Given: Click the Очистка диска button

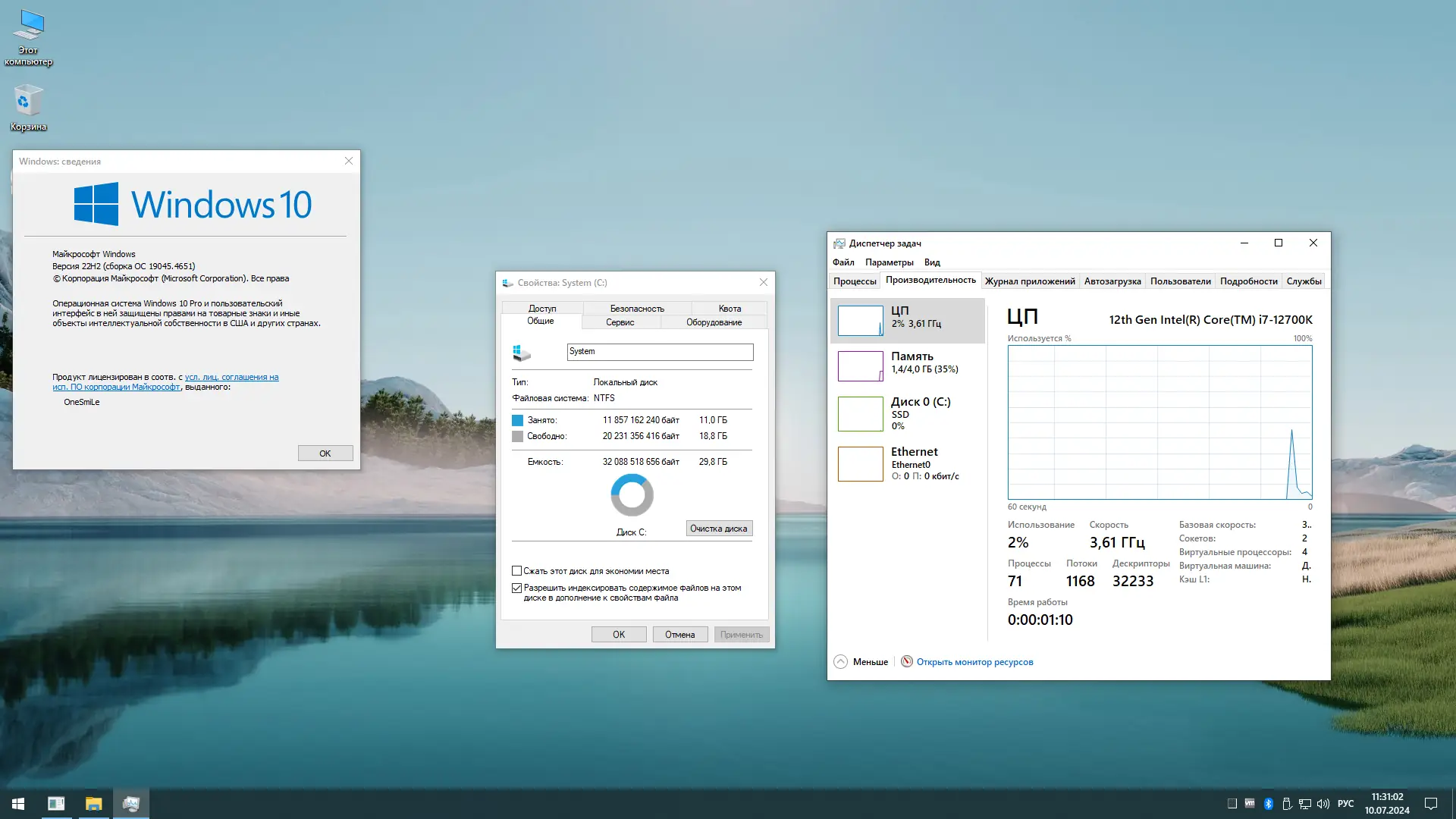Looking at the screenshot, I should (719, 529).
